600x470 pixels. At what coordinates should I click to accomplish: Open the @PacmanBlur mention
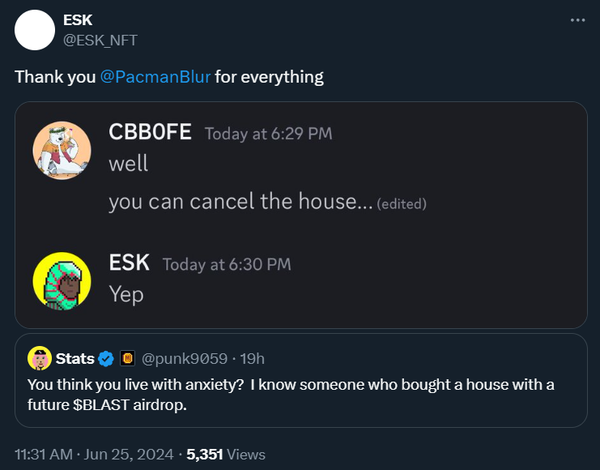pos(155,77)
